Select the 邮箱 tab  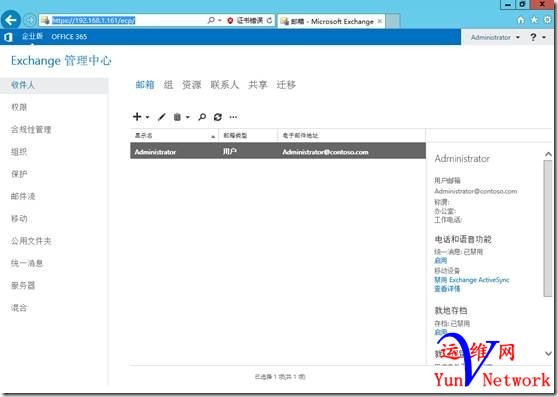[145, 85]
